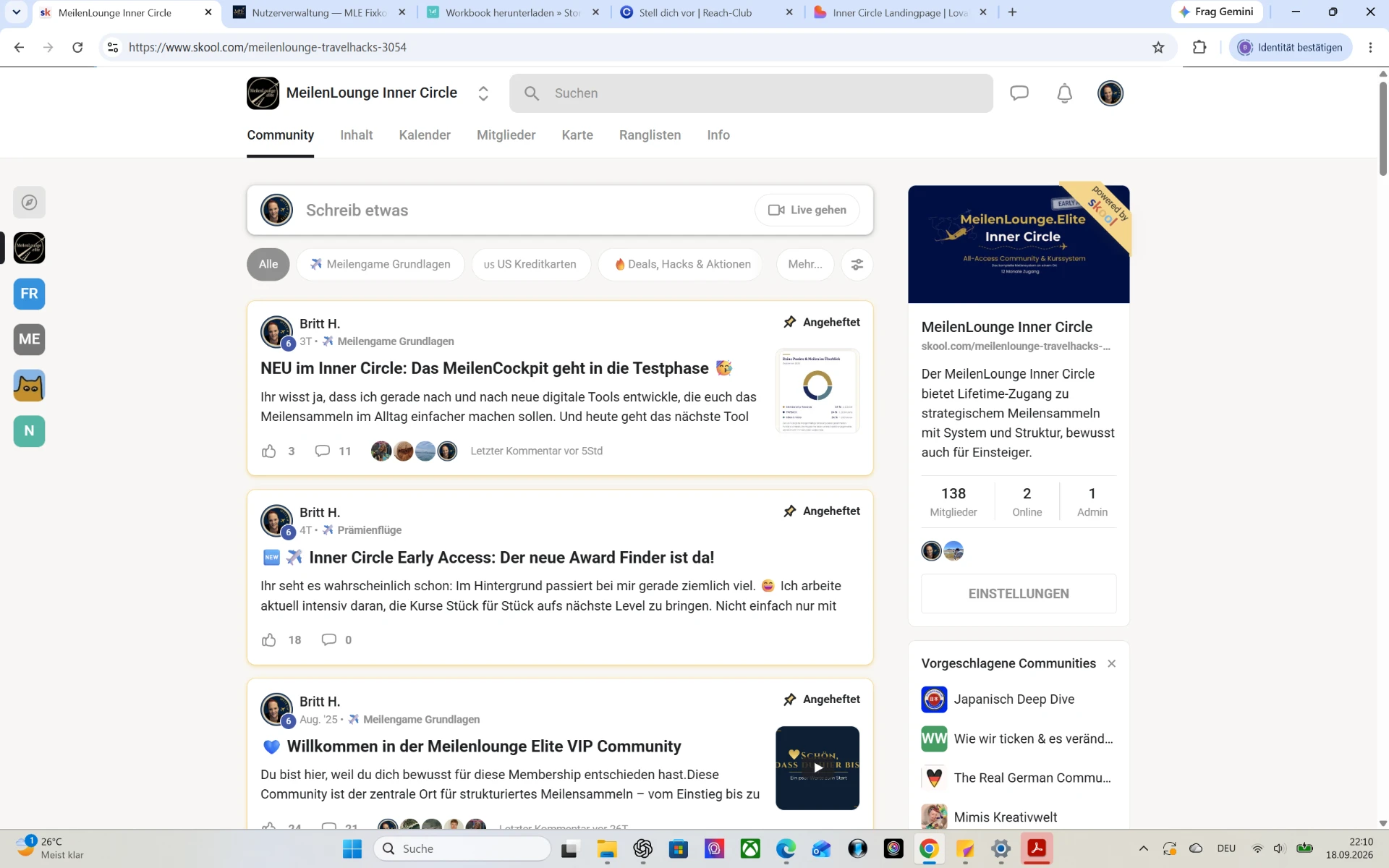Switch to the Kalender tab
1389x868 pixels.
click(x=425, y=135)
